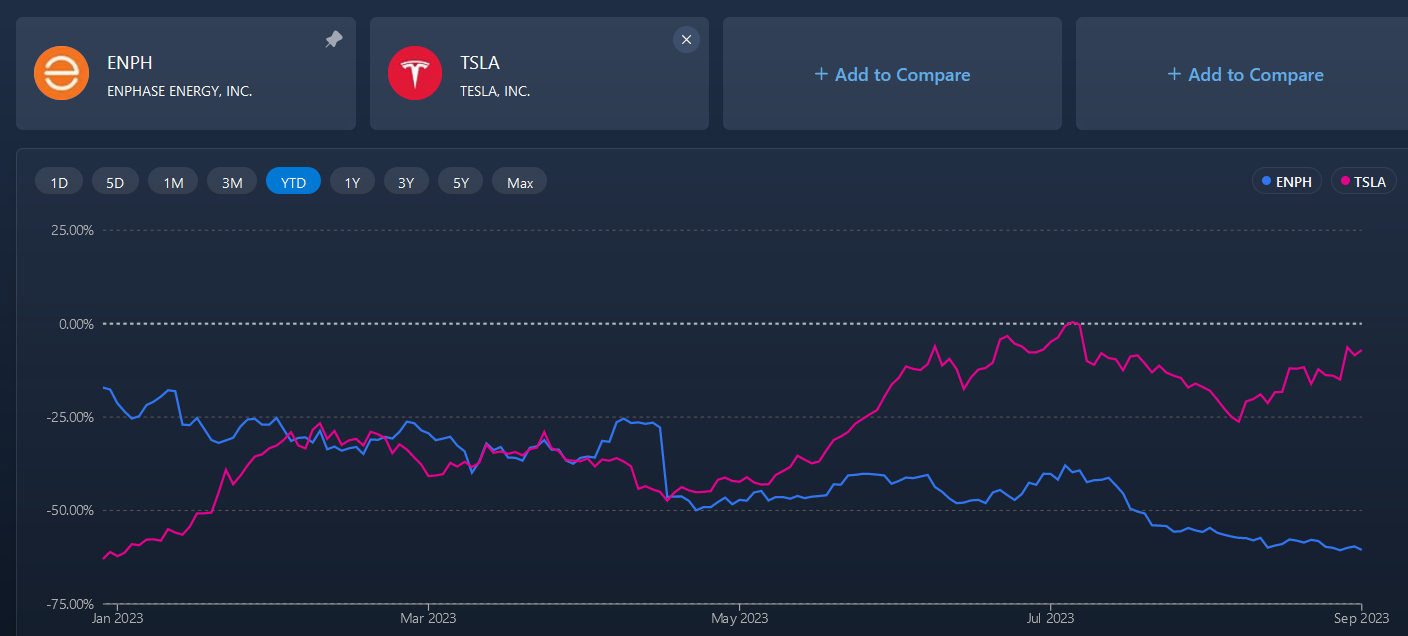This screenshot has height=636, width=1408.
Task: Click the TSLA ticker symbol text
Action: tap(480, 63)
